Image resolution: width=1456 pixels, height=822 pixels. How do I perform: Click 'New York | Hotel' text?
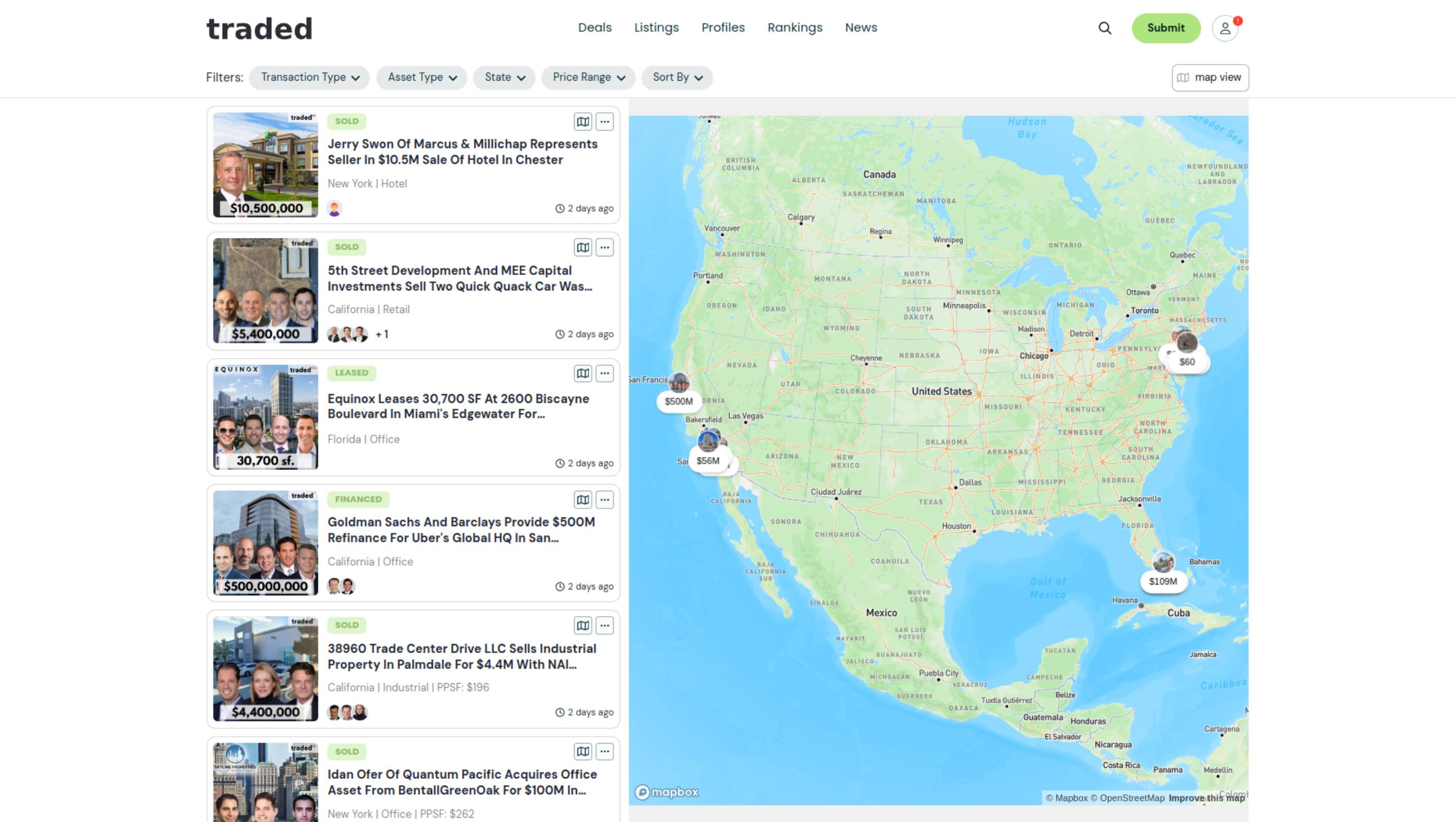coord(367,184)
